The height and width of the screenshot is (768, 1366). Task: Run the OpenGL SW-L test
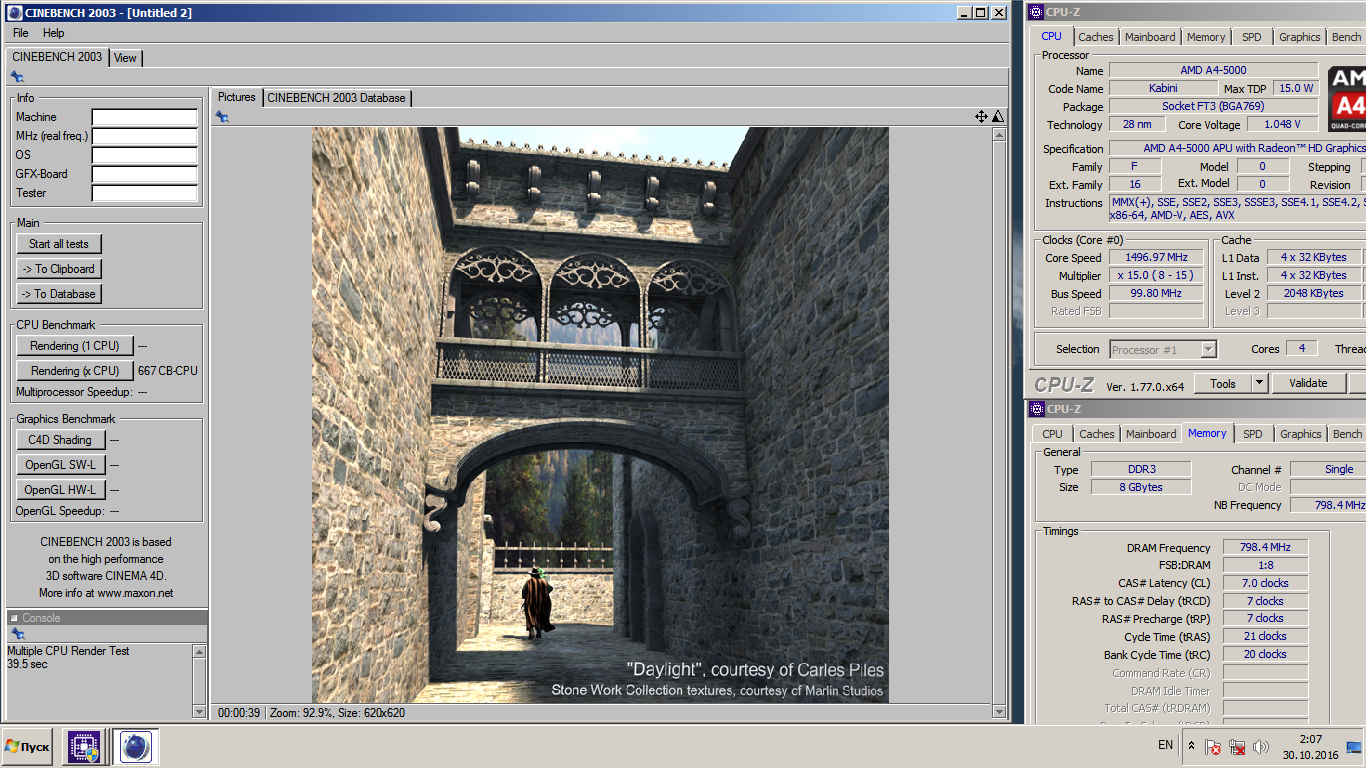60,465
